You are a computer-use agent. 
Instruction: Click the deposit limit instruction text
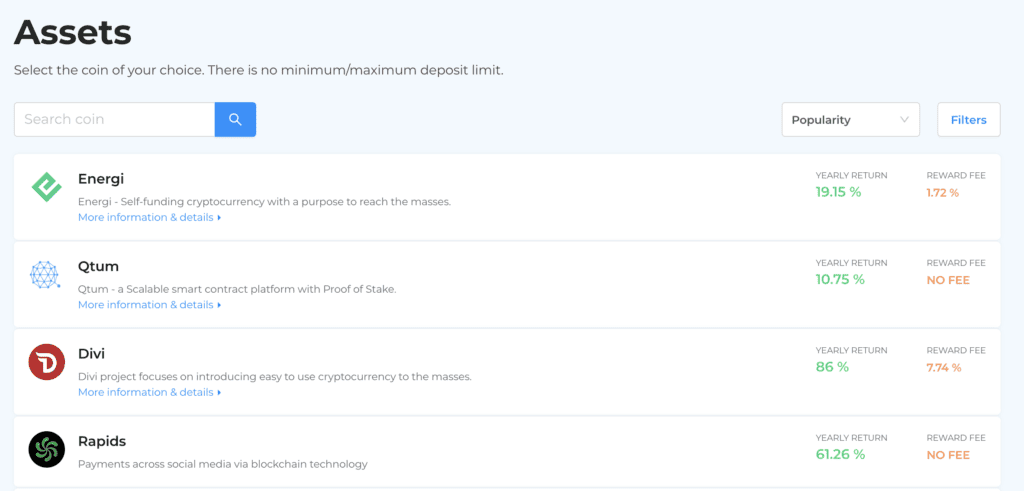[259, 70]
